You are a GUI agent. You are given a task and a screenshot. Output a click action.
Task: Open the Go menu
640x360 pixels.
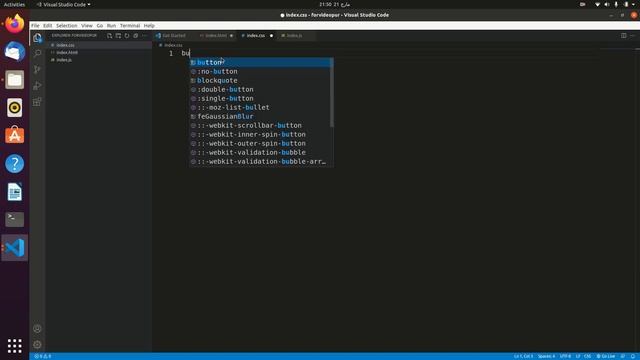tap(100, 25)
